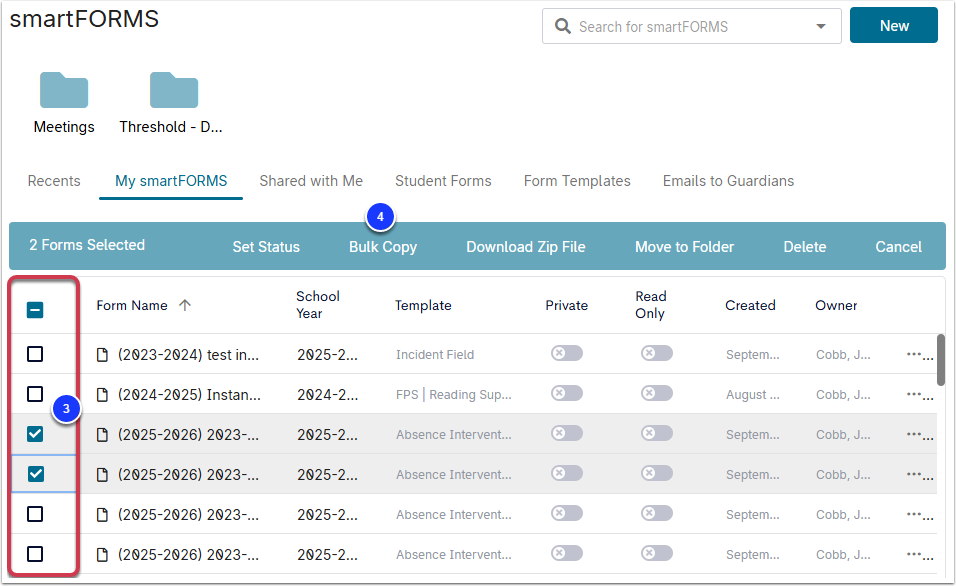Click the Template column header
Viewport: 956px width, 586px height.
[423, 306]
